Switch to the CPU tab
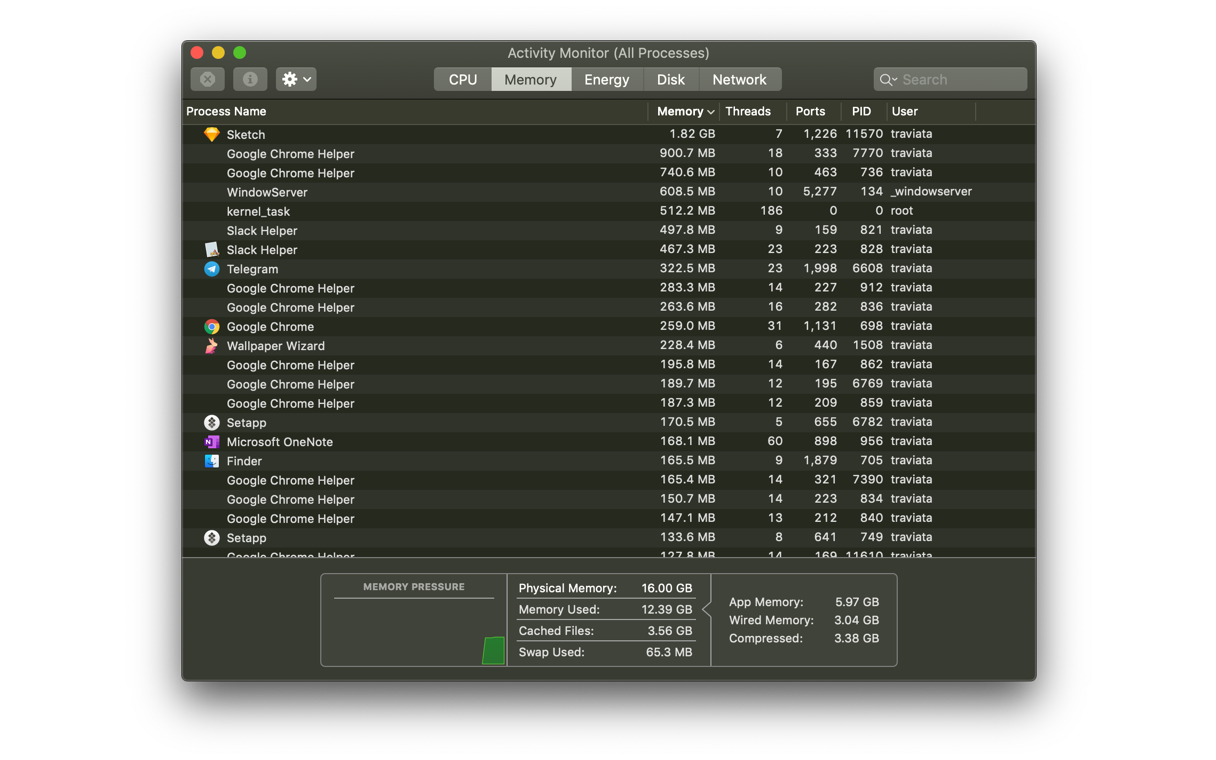The height and width of the screenshot is (760, 1216). point(463,80)
